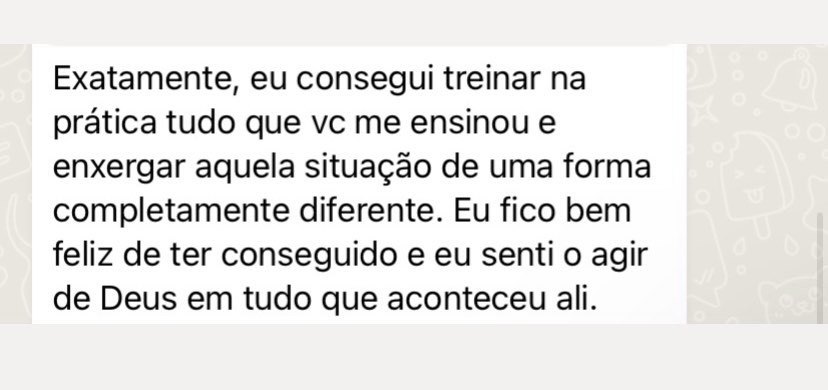Click the word "enxergar" in the message
The height and width of the screenshot is (390, 828).
click(x=119, y=169)
